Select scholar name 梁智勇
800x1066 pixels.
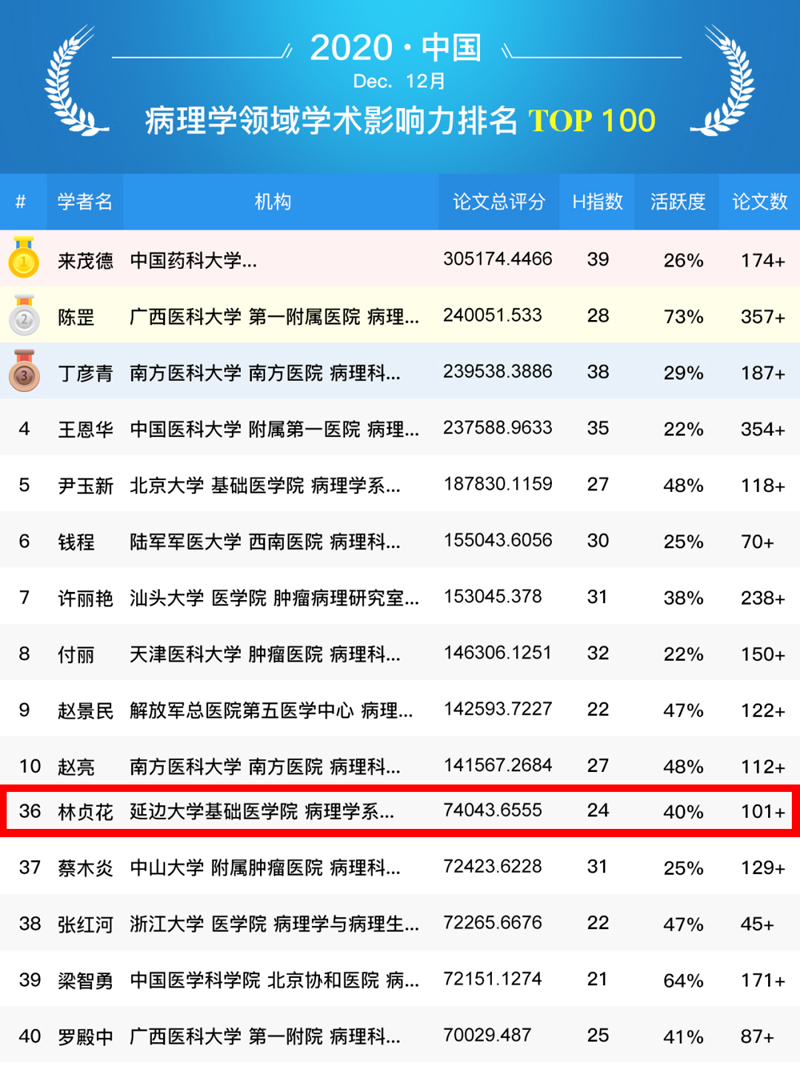(85, 980)
